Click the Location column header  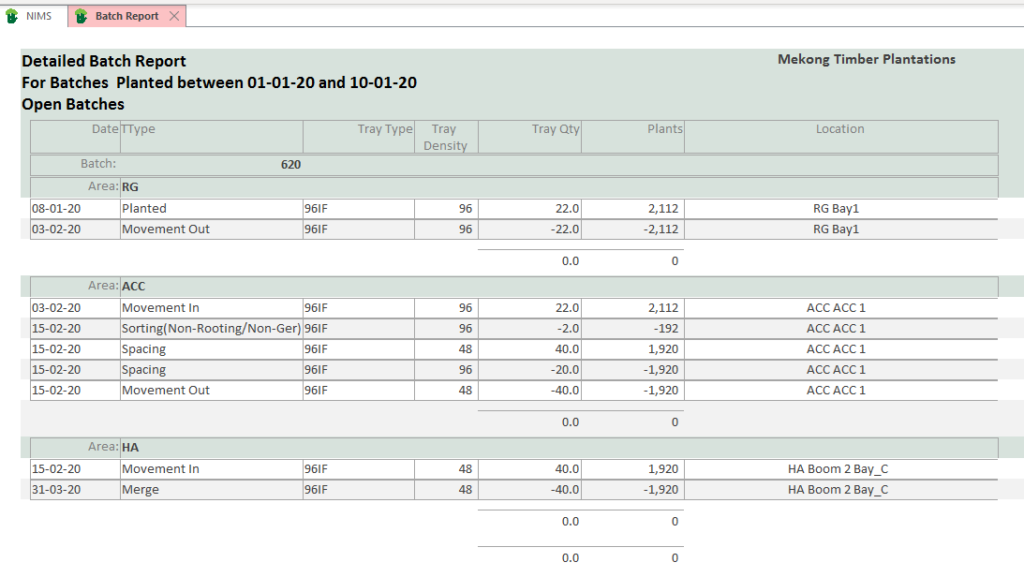click(840, 129)
